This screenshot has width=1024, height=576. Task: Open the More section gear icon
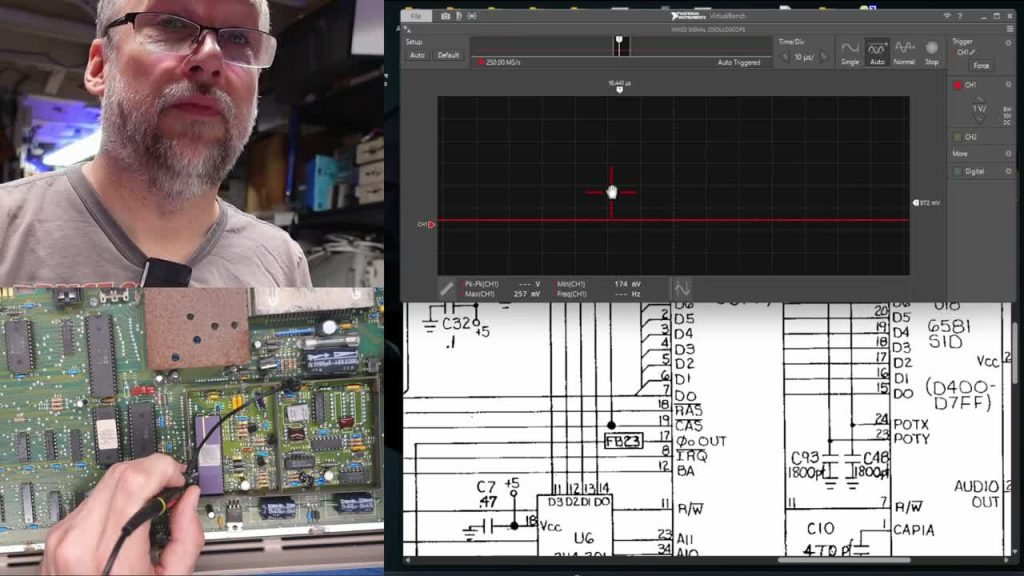(1008, 154)
